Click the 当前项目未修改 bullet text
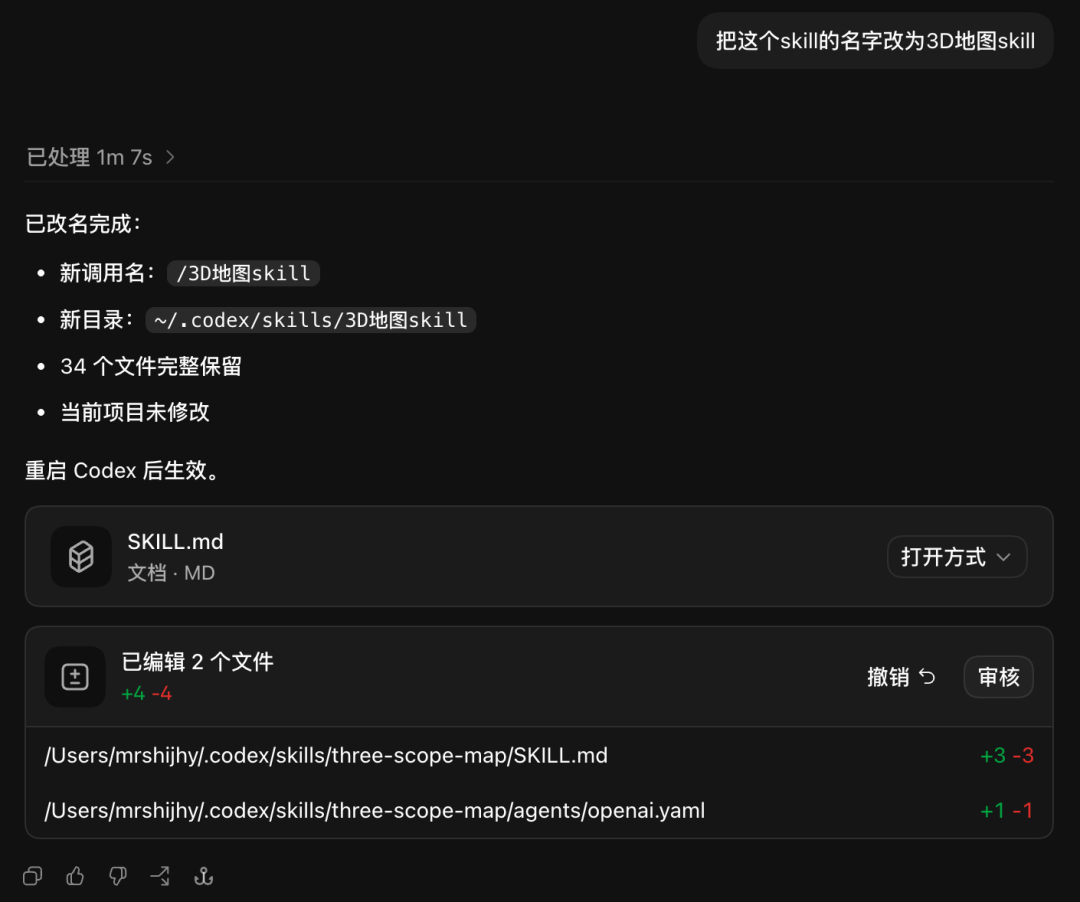 pyautogui.click(x=135, y=412)
